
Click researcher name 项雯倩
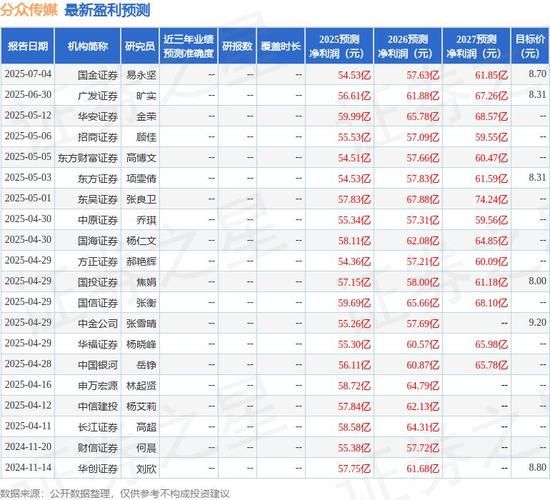(141, 179)
